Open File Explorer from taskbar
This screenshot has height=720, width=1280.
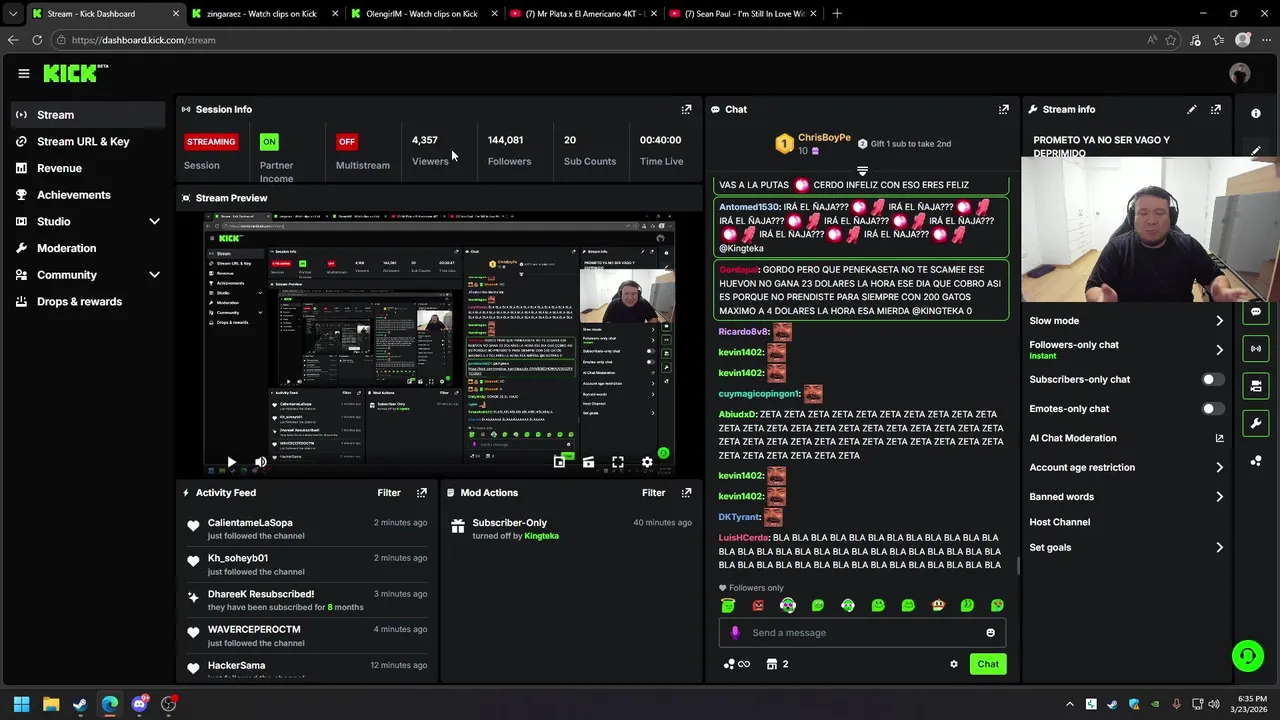51,704
